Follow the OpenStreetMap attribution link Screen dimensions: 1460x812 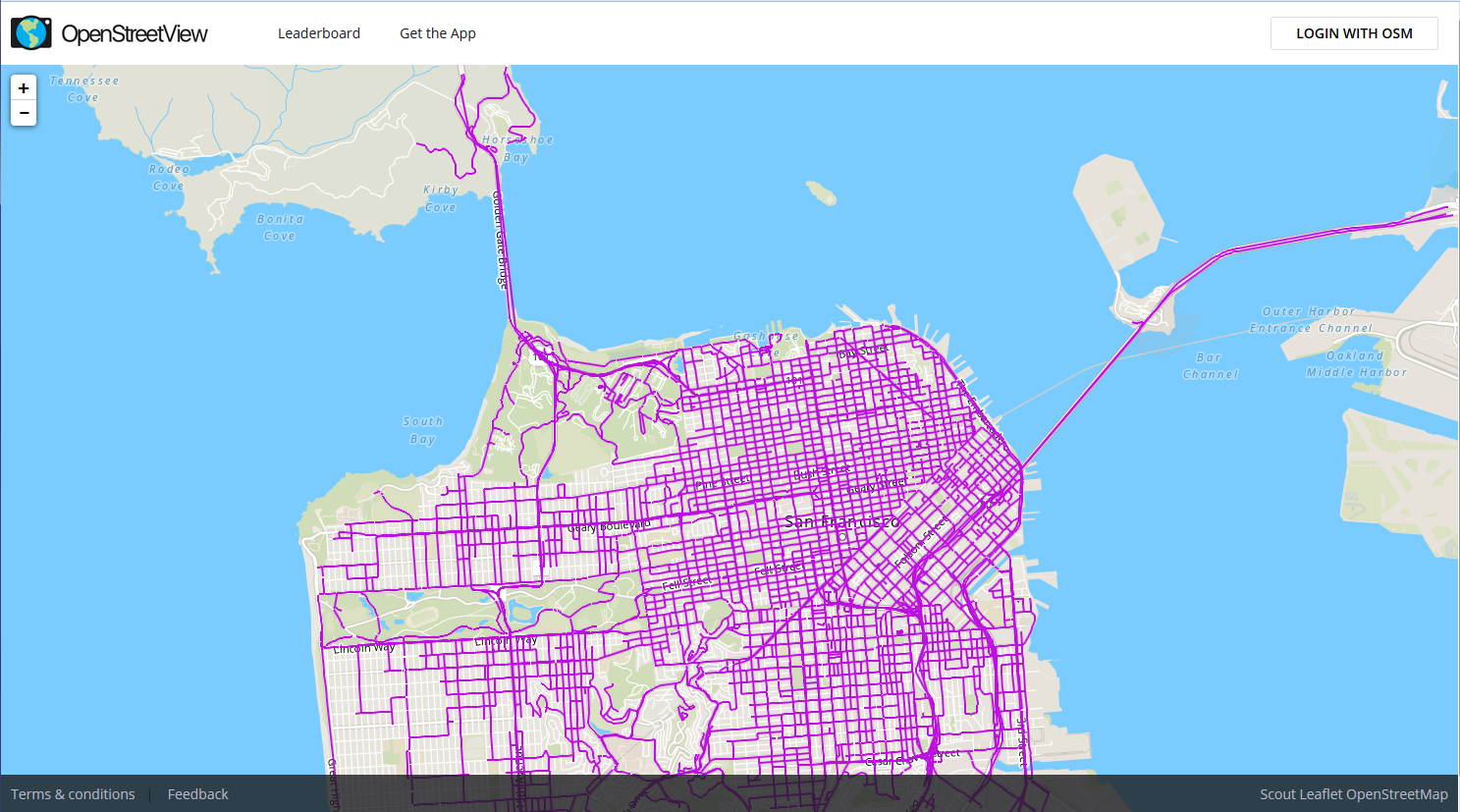[1396, 794]
